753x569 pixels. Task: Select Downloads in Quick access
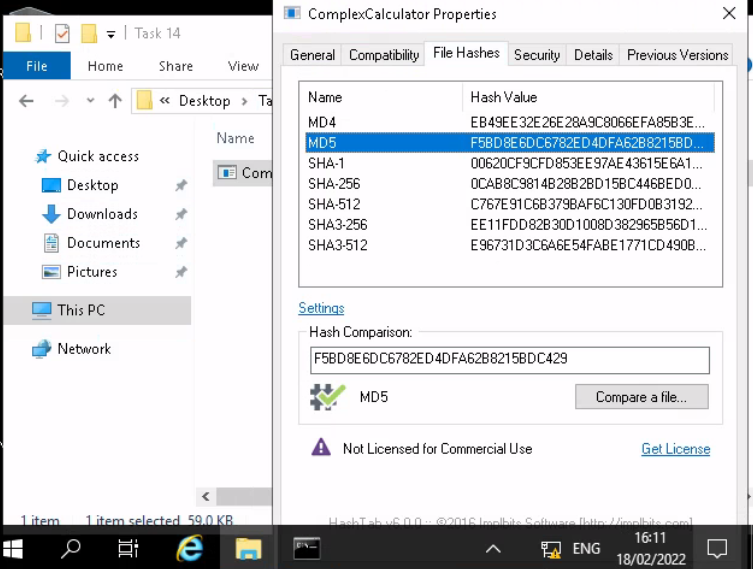102,214
